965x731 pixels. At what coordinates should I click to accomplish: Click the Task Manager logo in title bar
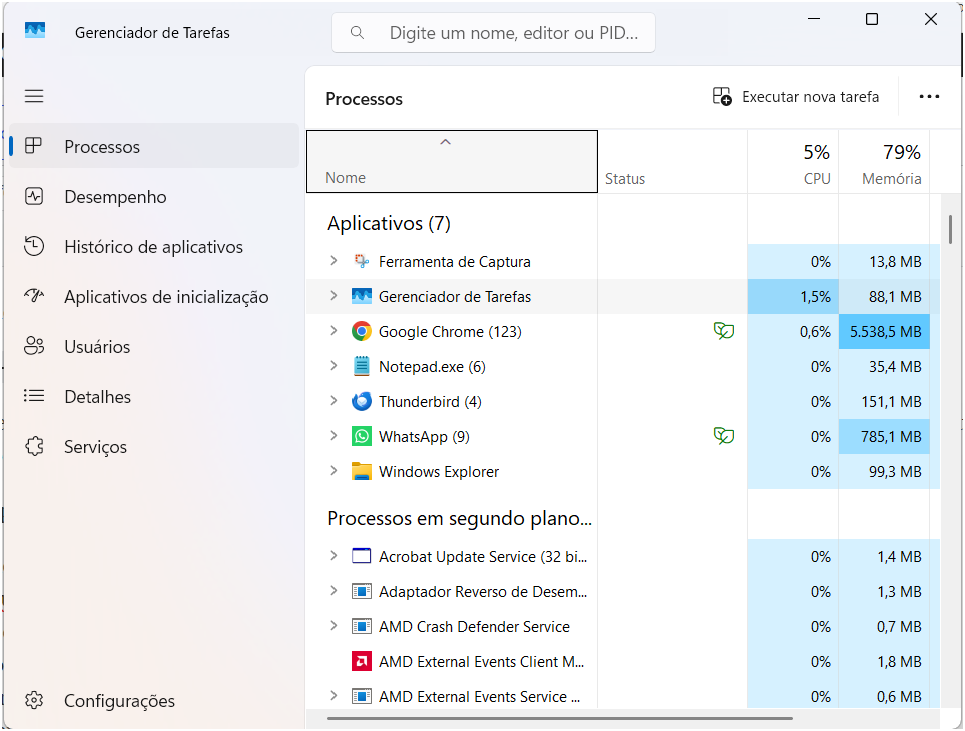(35, 30)
